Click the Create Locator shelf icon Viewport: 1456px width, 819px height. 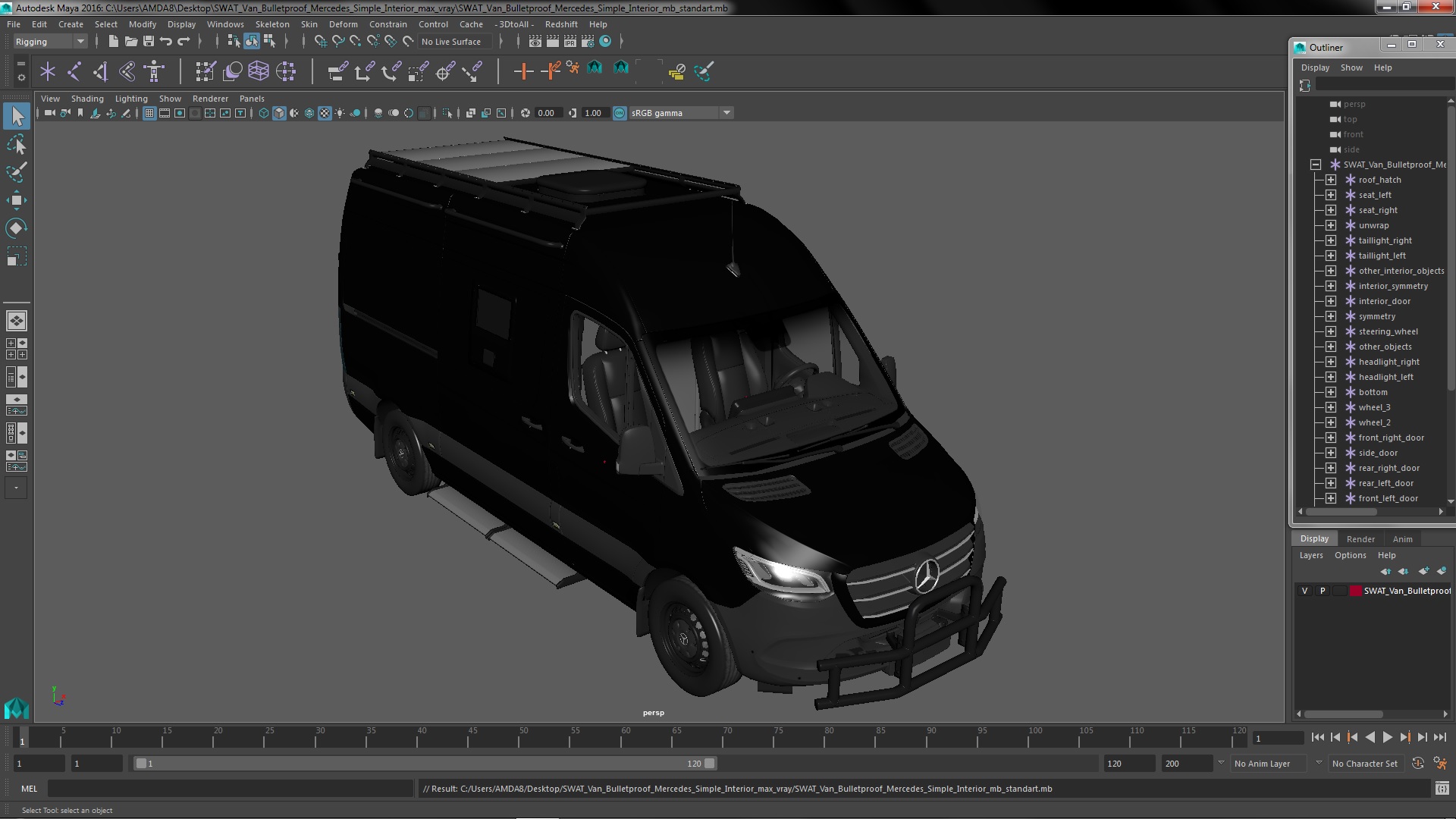click(x=48, y=71)
